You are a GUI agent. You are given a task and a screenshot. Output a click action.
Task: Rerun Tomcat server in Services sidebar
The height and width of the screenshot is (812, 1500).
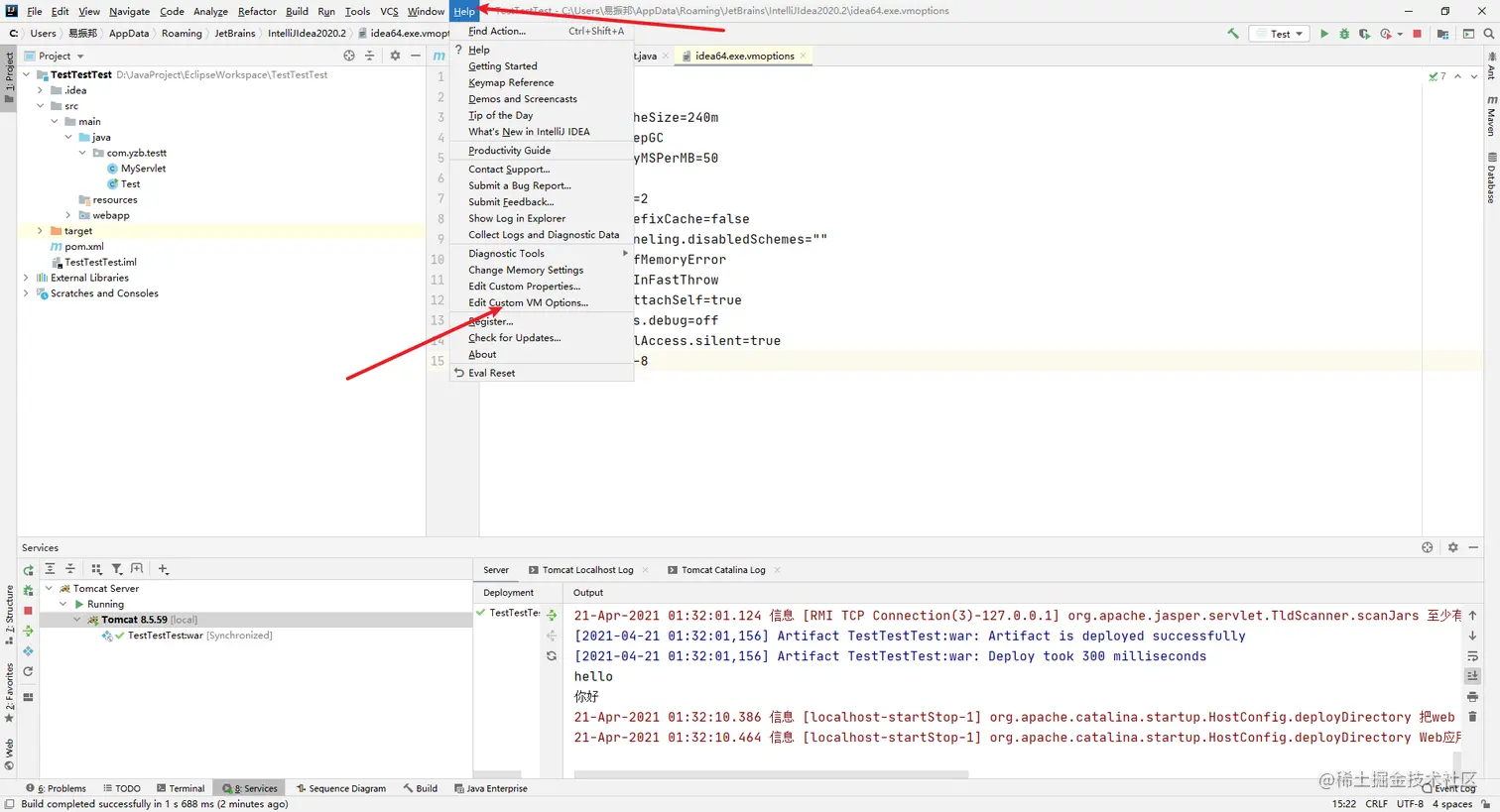(29, 570)
